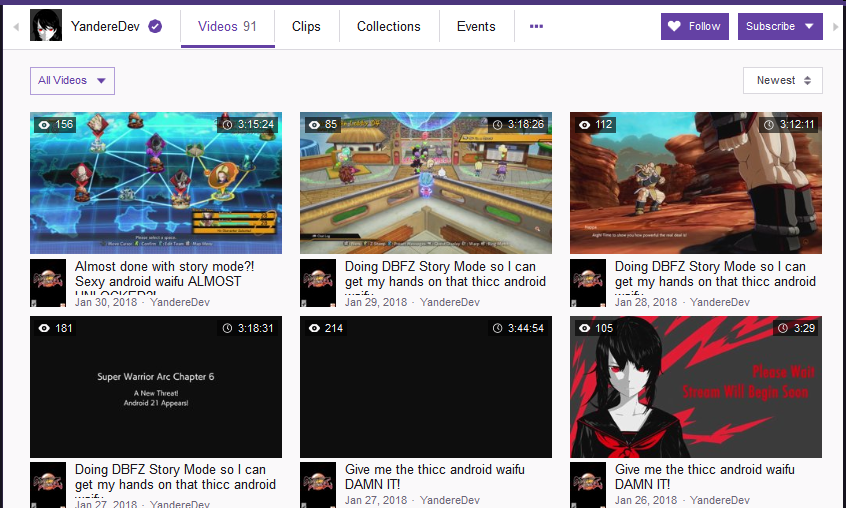Open the Super Warrior Arc Chapter 6 thumbnail
Viewport: 846px width, 508px height.
(156, 387)
